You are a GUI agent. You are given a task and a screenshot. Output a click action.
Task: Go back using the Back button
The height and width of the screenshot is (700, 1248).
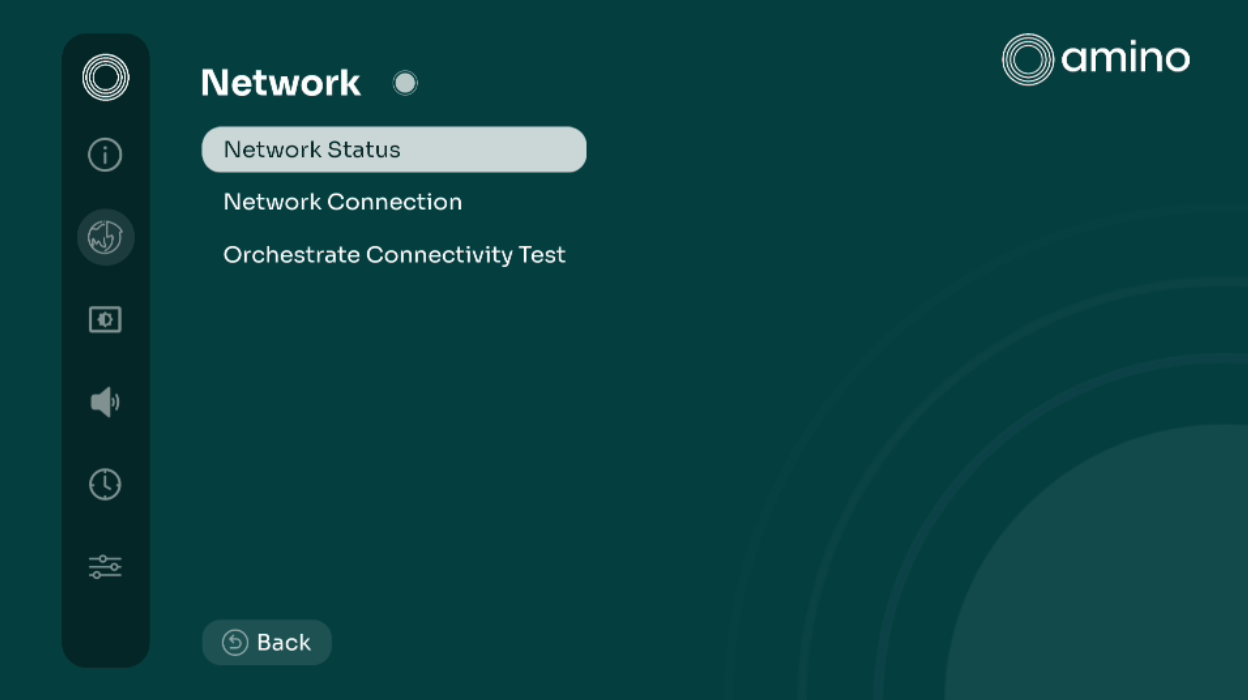(x=266, y=642)
